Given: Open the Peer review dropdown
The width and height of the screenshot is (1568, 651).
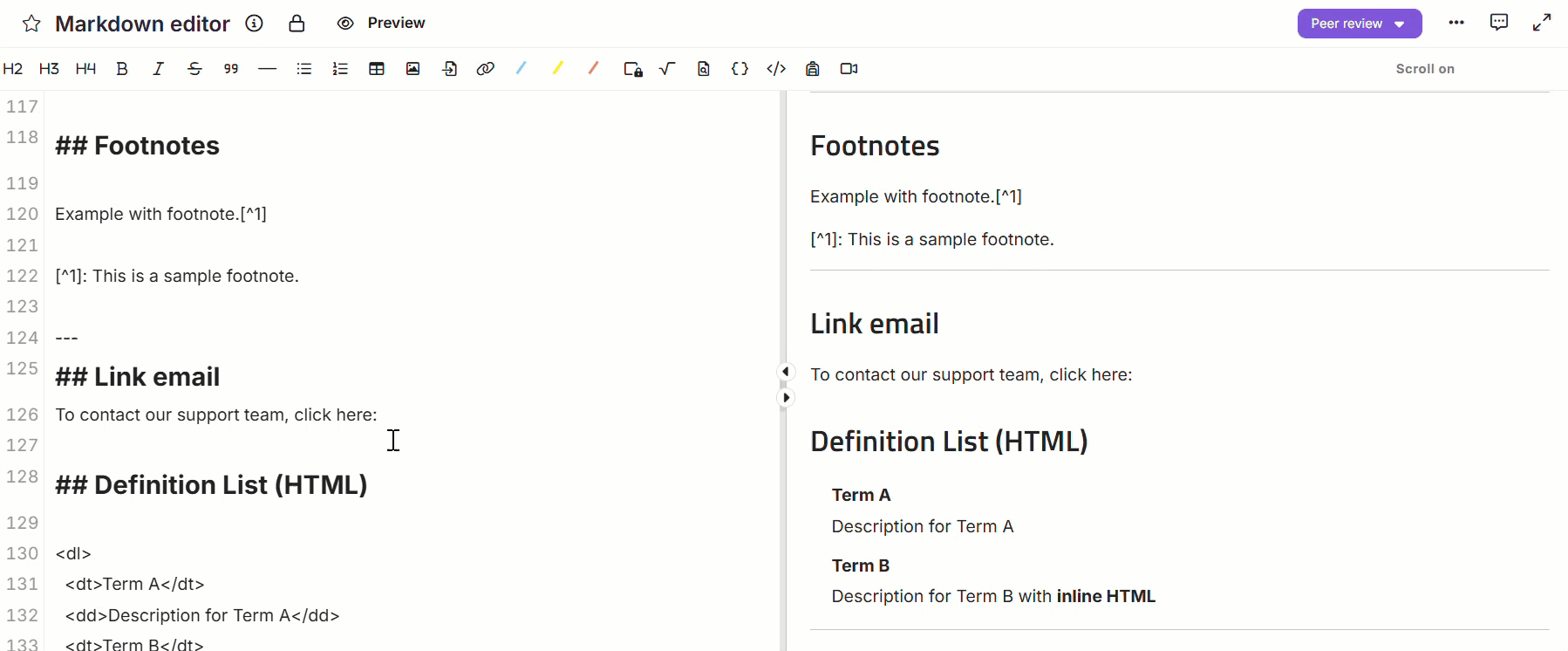Looking at the screenshot, I should [x=1359, y=24].
